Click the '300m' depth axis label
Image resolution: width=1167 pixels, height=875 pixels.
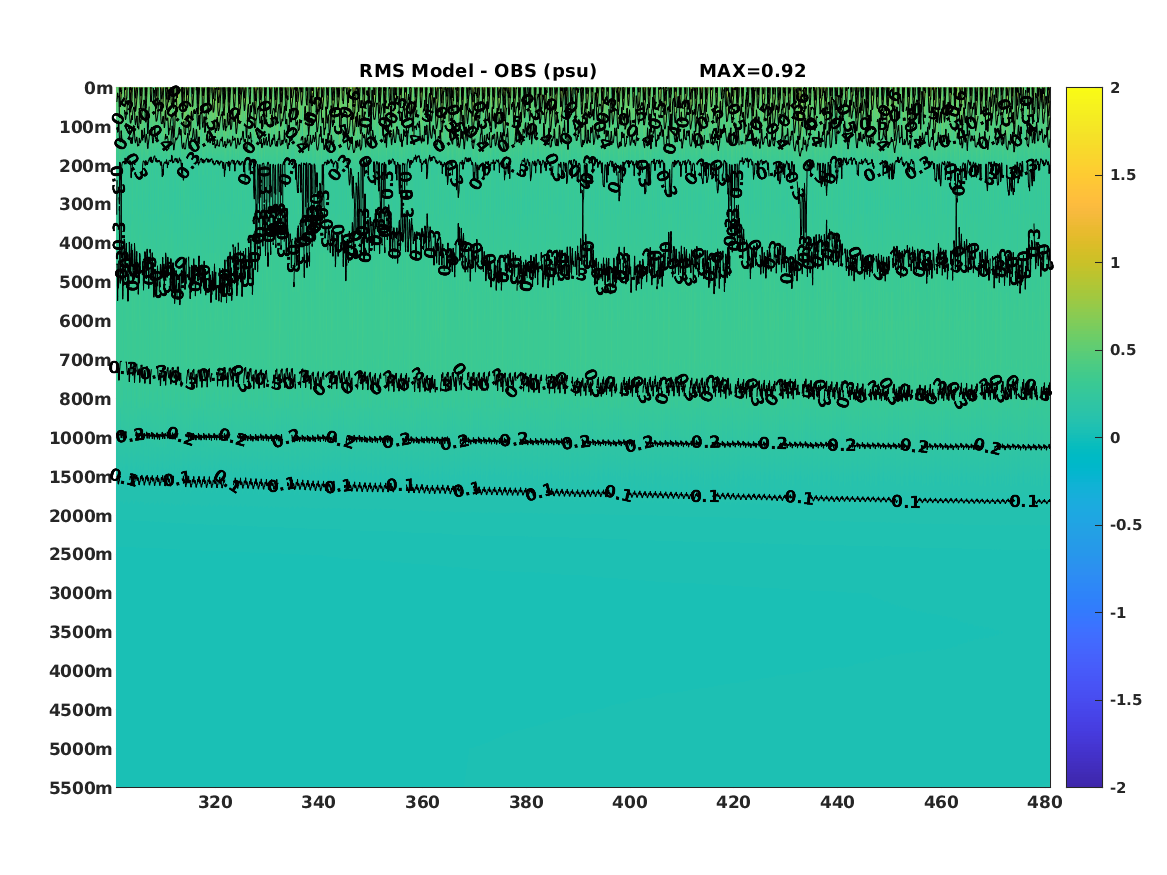click(86, 204)
